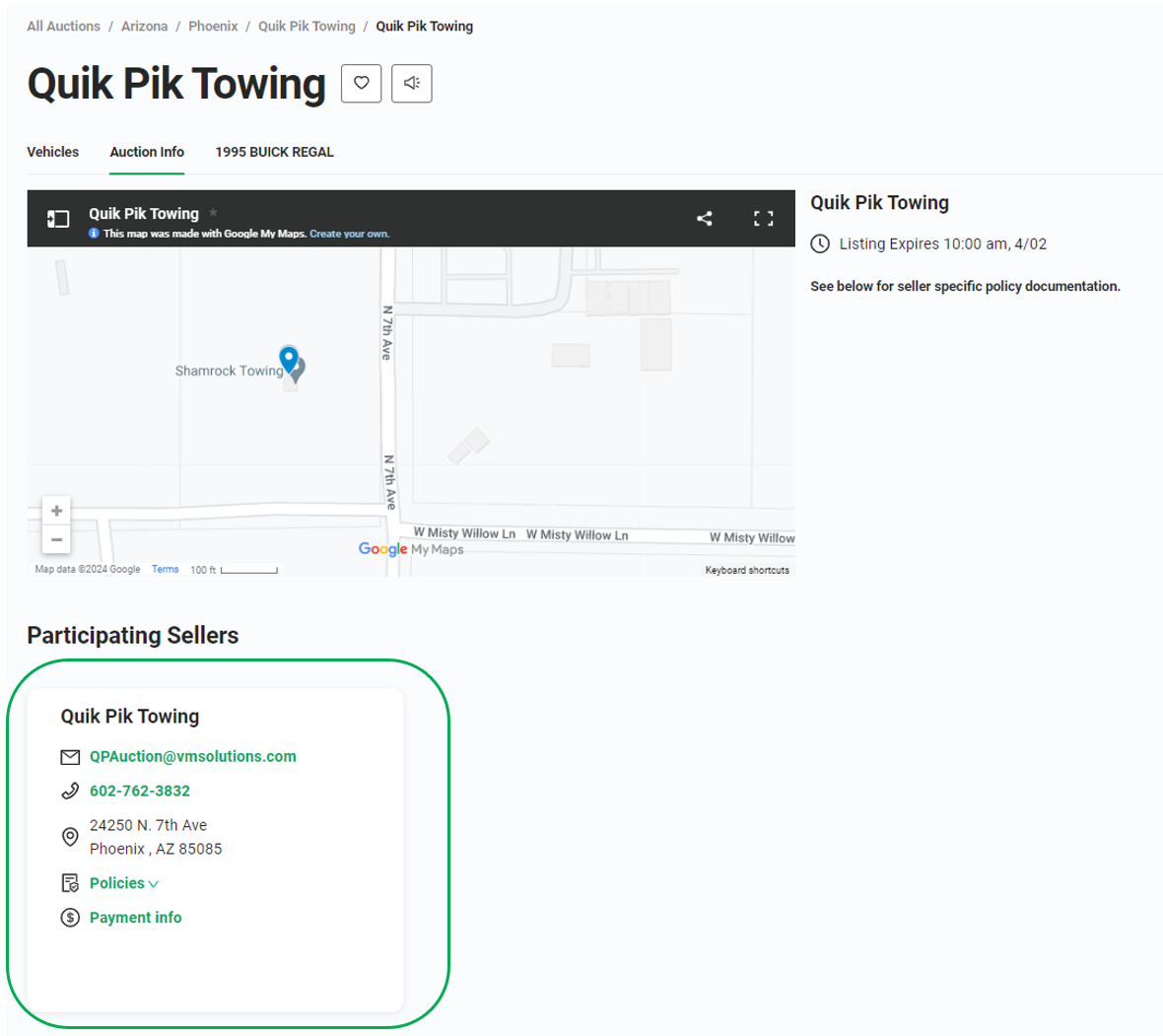Click the map 100 ft scale indicator
The height and width of the screenshot is (1036, 1163).
point(234,570)
